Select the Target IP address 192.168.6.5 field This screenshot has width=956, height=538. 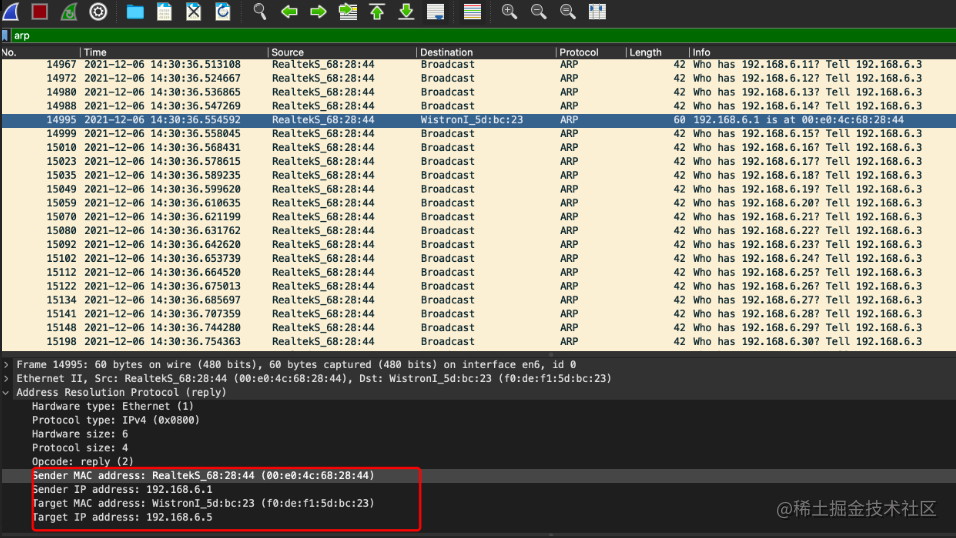pos(122,518)
